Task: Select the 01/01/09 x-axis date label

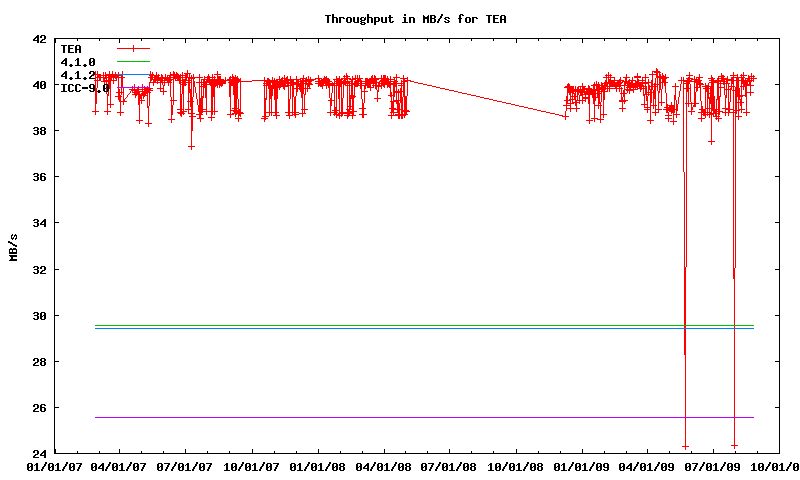Action: (x=582, y=467)
